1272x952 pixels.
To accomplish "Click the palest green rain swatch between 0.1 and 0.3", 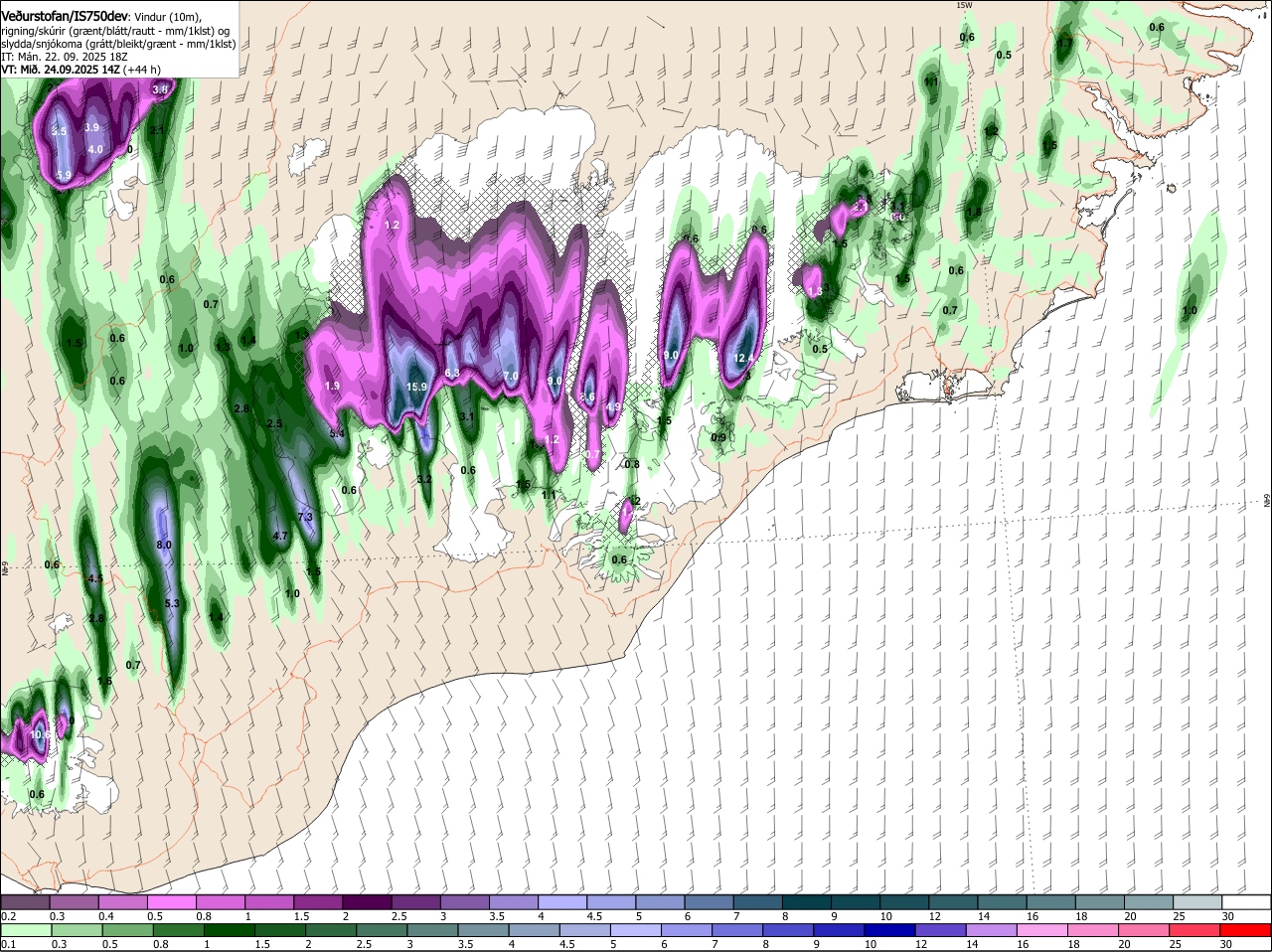I will point(26,930).
